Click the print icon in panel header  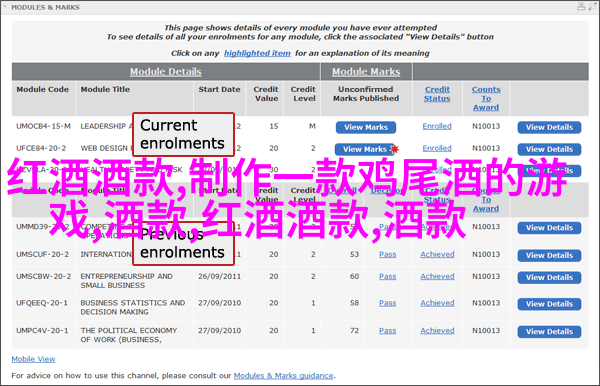point(581,7)
